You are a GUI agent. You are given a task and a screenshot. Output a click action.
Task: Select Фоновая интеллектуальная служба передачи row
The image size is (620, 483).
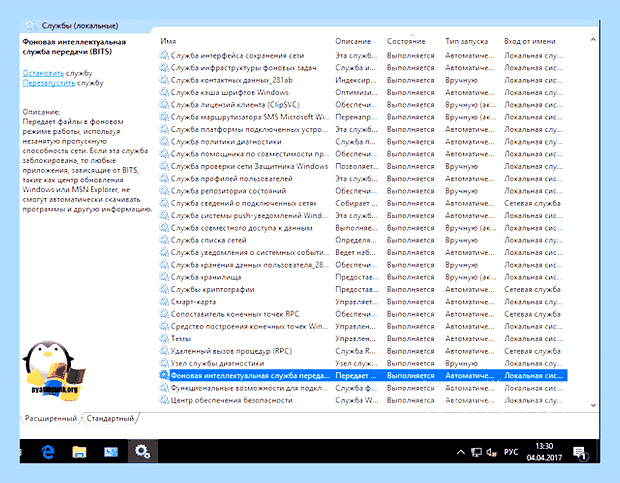coord(363,375)
